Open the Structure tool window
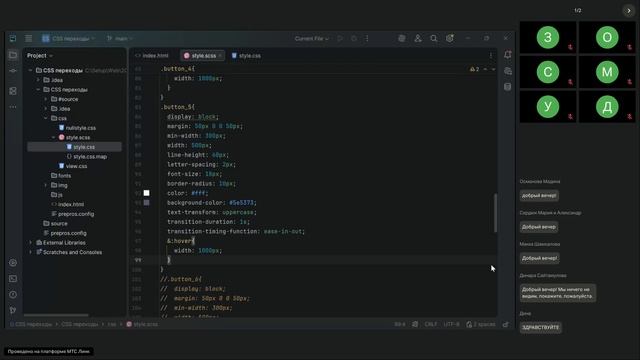The width and height of the screenshot is (640, 360). coord(13,91)
